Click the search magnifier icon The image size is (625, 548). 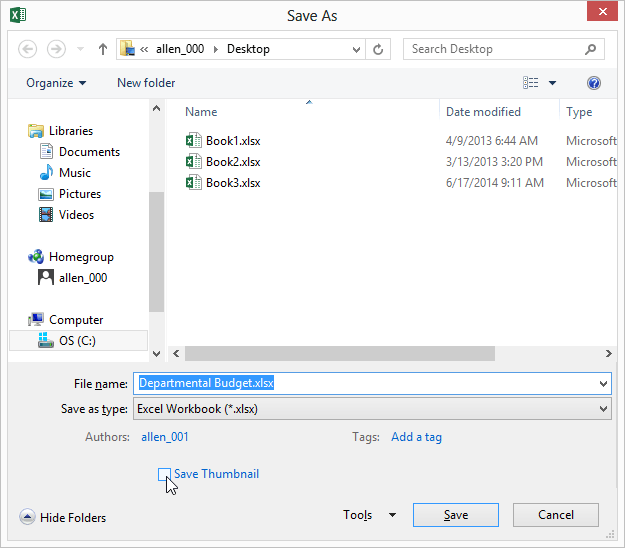(x=590, y=49)
